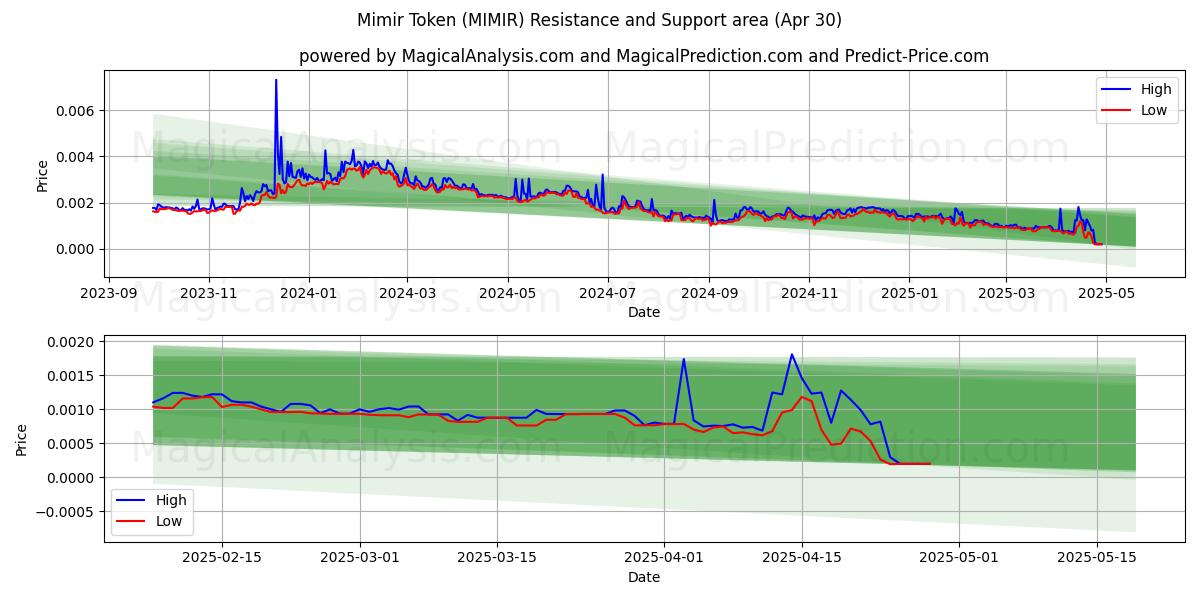Click the '2025-02-15' tick label

click(x=222, y=558)
